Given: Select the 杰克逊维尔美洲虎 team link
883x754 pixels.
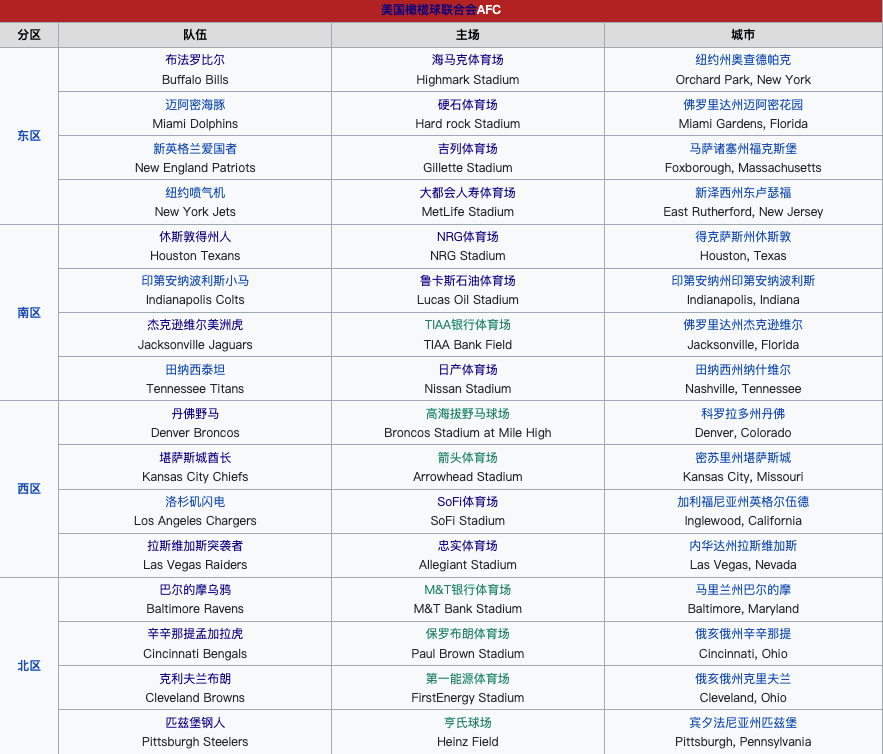Looking at the screenshot, I should [195, 325].
